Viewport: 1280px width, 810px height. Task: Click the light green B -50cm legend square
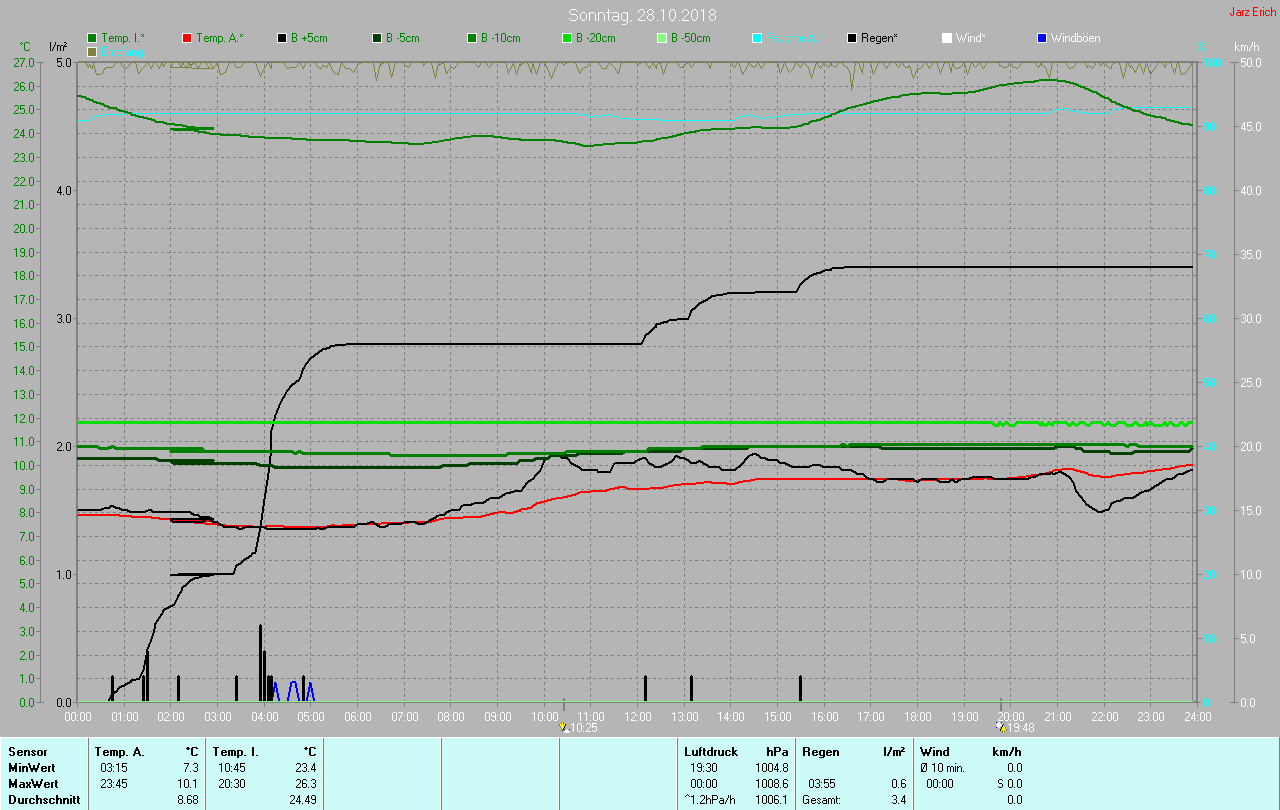662,38
